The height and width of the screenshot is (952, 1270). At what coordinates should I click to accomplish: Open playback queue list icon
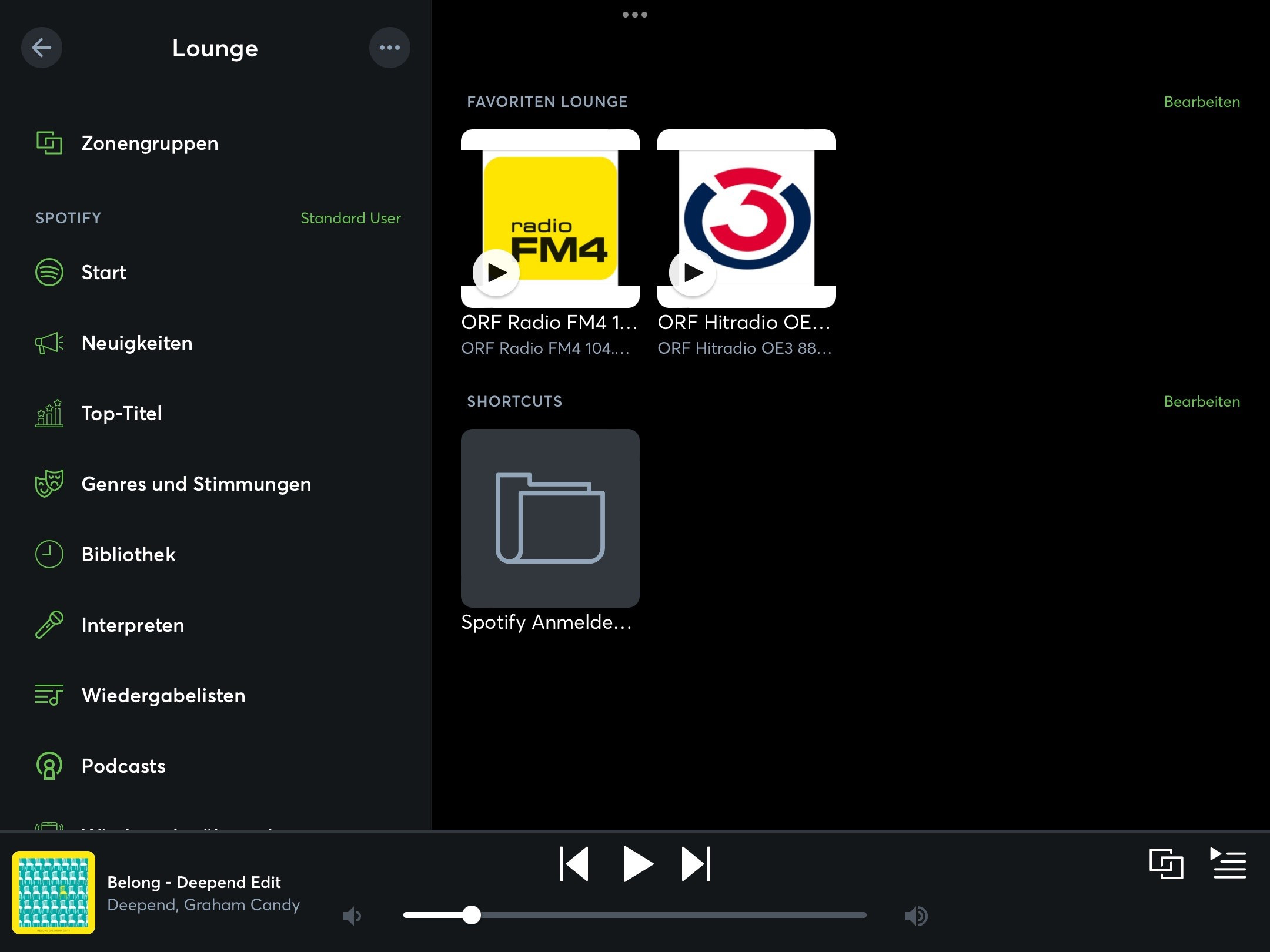(x=1229, y=864)
